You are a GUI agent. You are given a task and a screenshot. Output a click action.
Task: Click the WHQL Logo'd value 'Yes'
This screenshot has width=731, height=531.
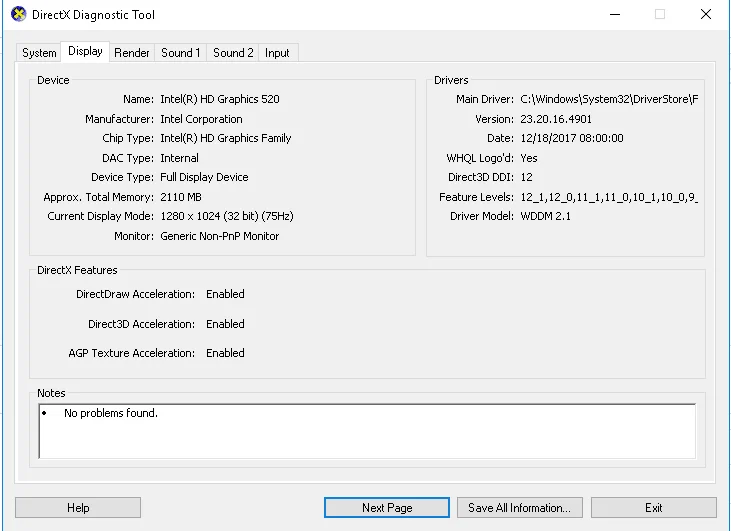pos(529,158)
